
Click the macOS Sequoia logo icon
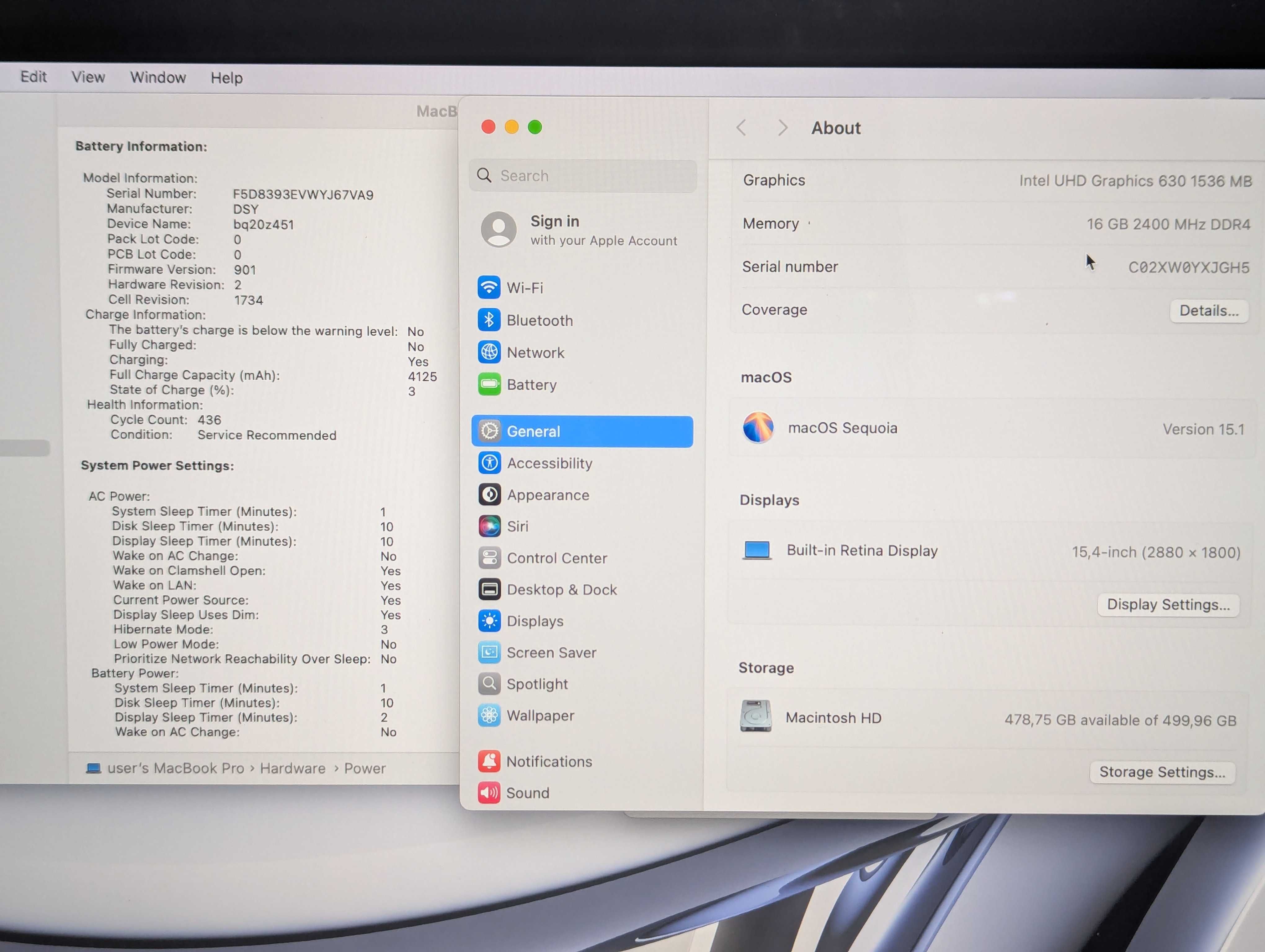click(x=758, y=427)
